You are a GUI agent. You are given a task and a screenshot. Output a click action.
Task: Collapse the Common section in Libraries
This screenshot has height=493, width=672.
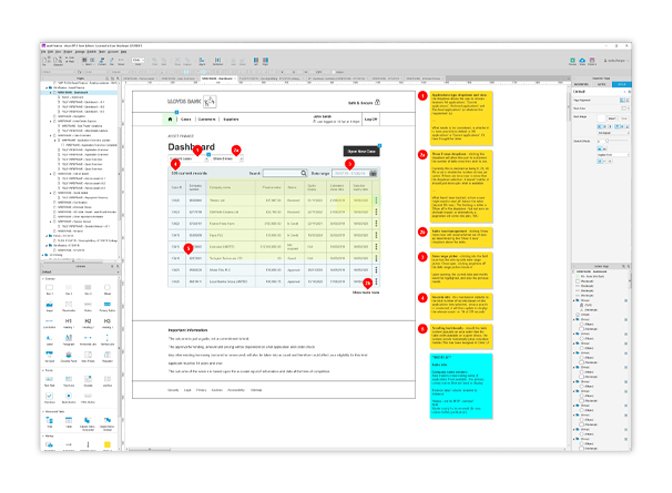[44, 279]
